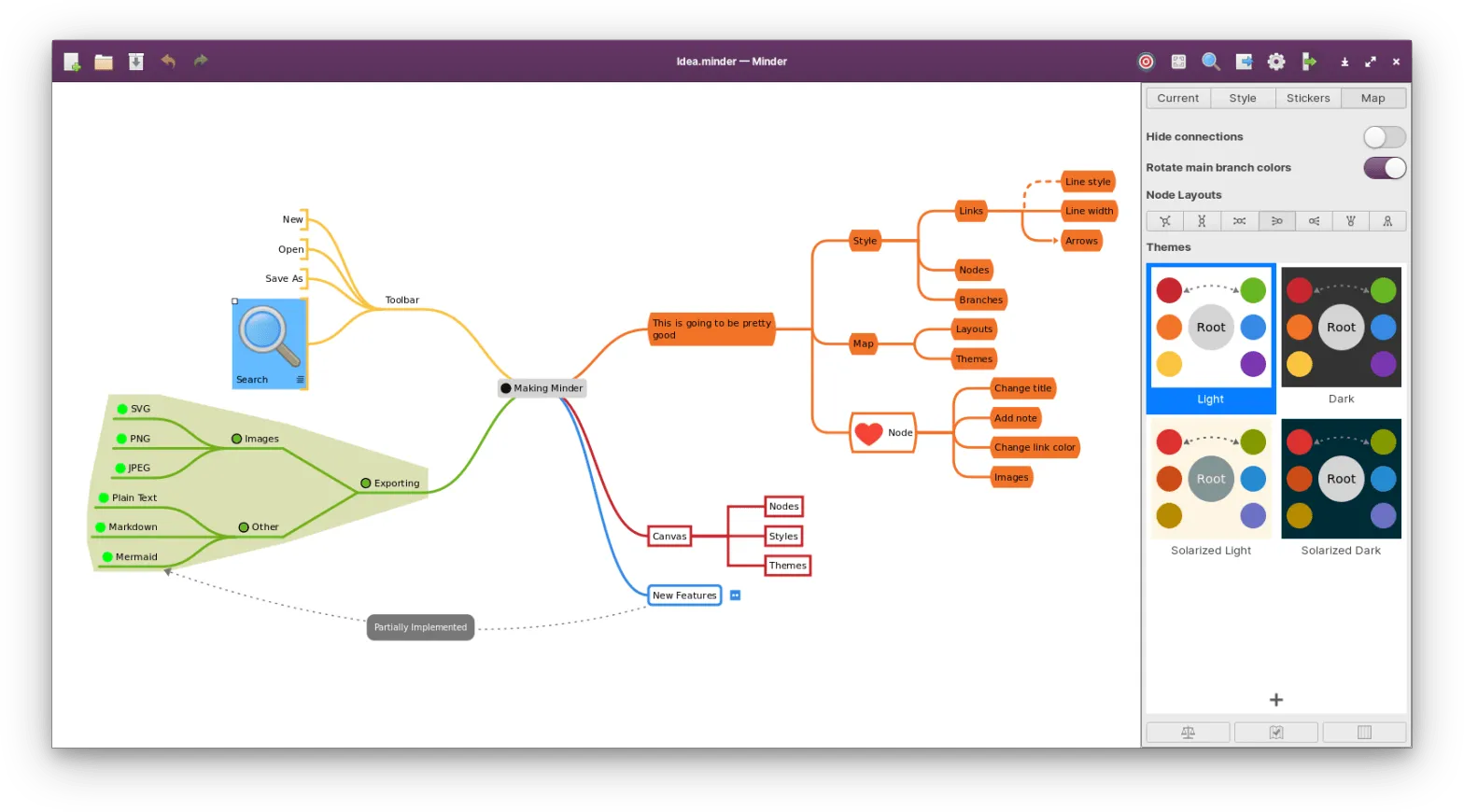The height and width of the screenshot is (812, 1464).
Task: Switch to the Style tab
Action: 1243,98
